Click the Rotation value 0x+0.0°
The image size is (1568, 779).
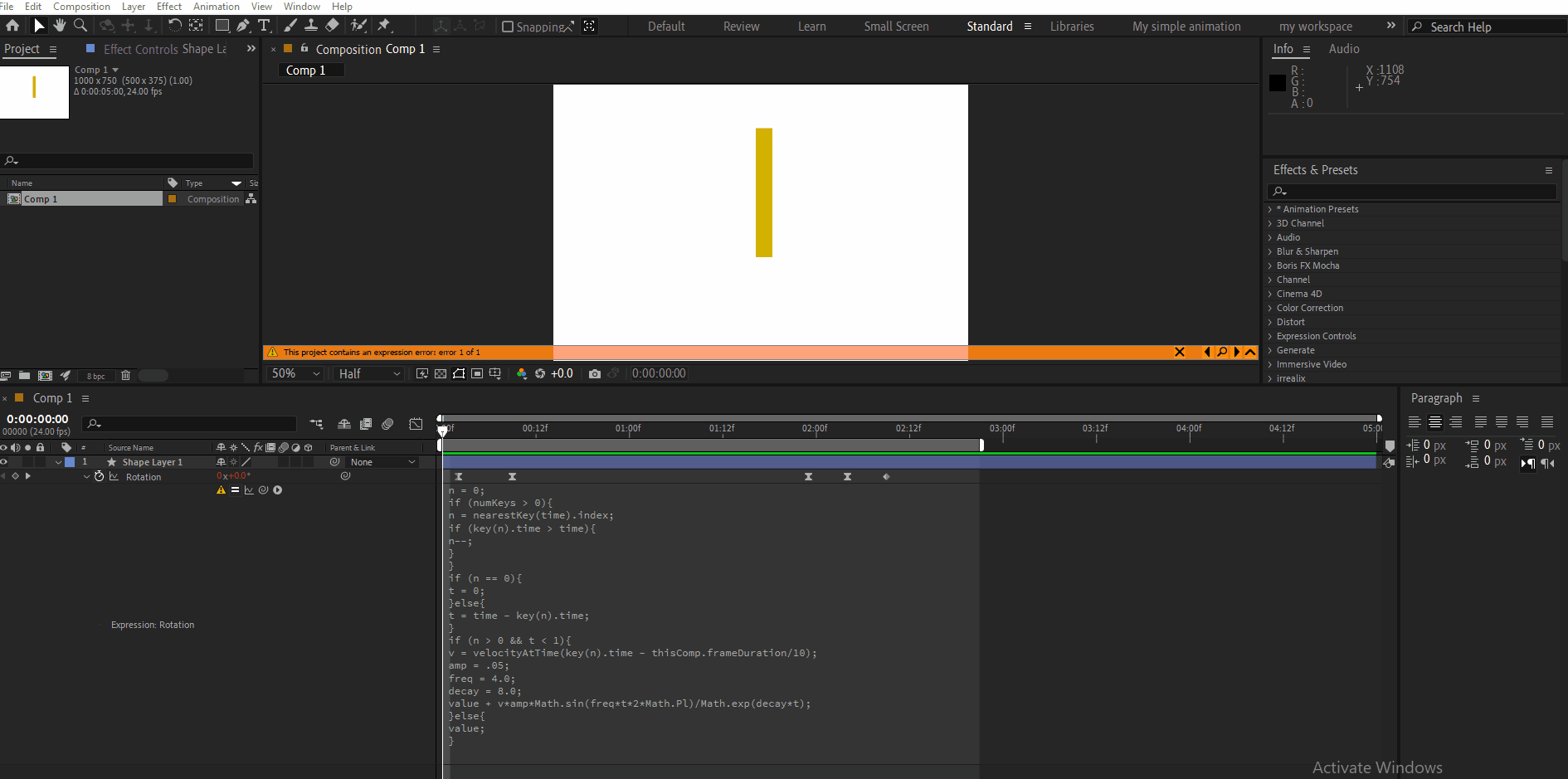click(x=233, y=476)
